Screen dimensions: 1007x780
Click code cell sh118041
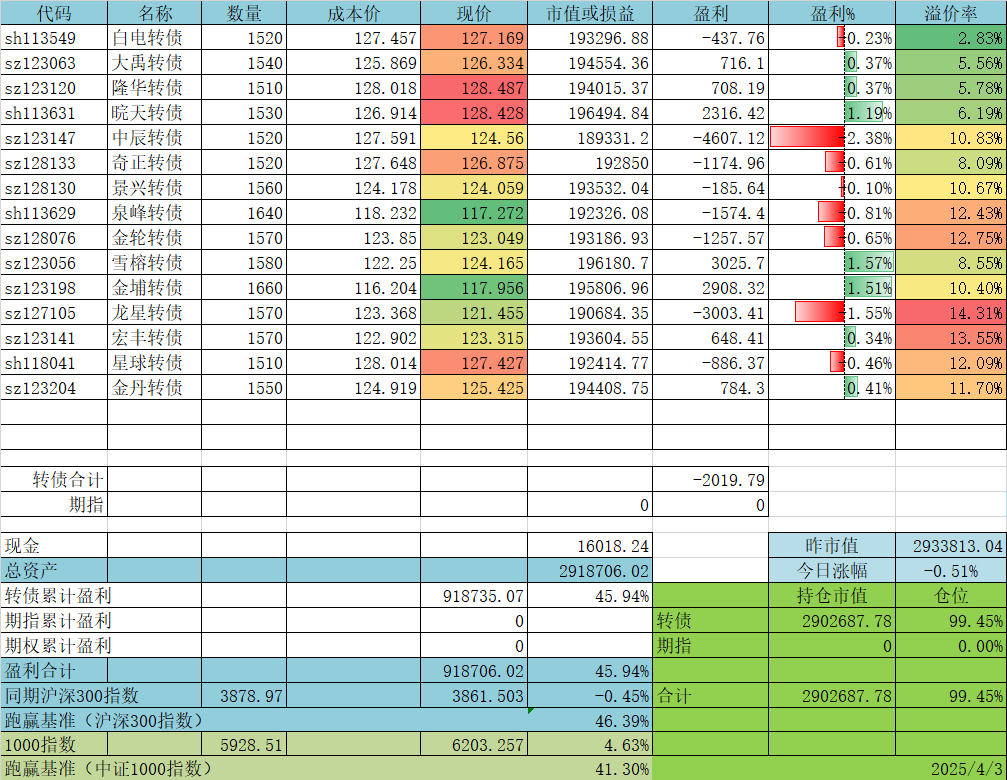[x=54, y=363]
